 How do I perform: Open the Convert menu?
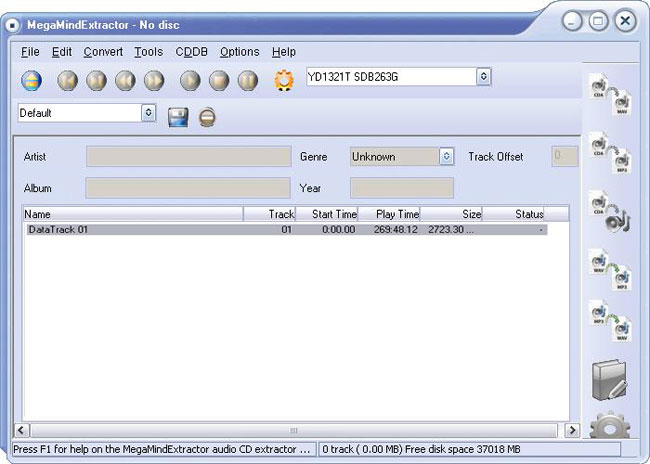103,52
